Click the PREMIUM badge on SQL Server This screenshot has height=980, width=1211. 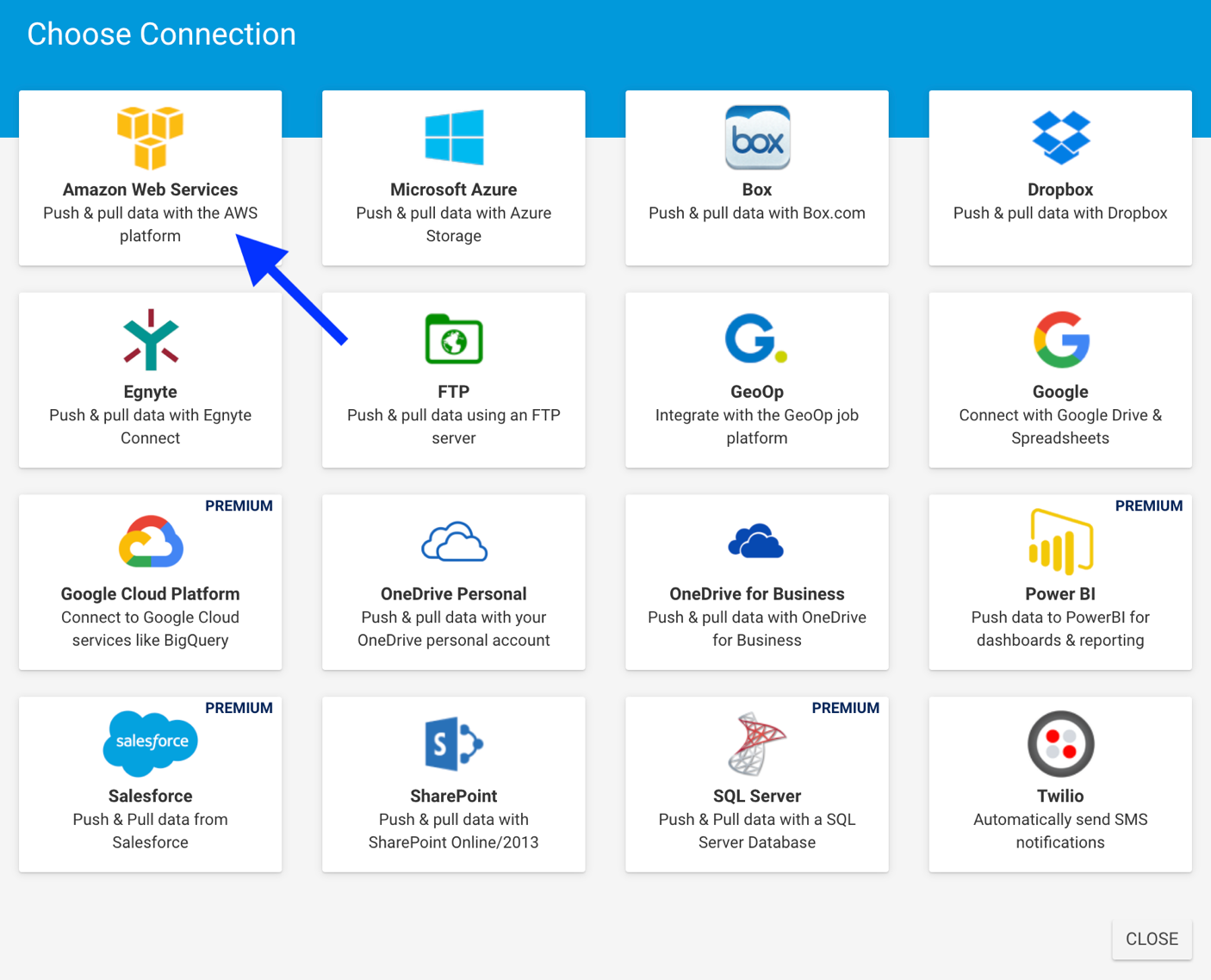[x=846, y=708]
